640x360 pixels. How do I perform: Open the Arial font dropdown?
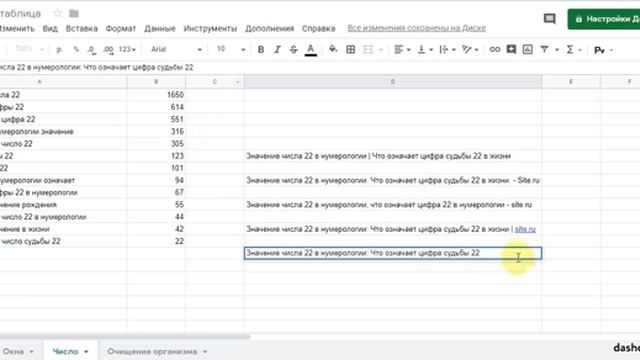[176, 50]
